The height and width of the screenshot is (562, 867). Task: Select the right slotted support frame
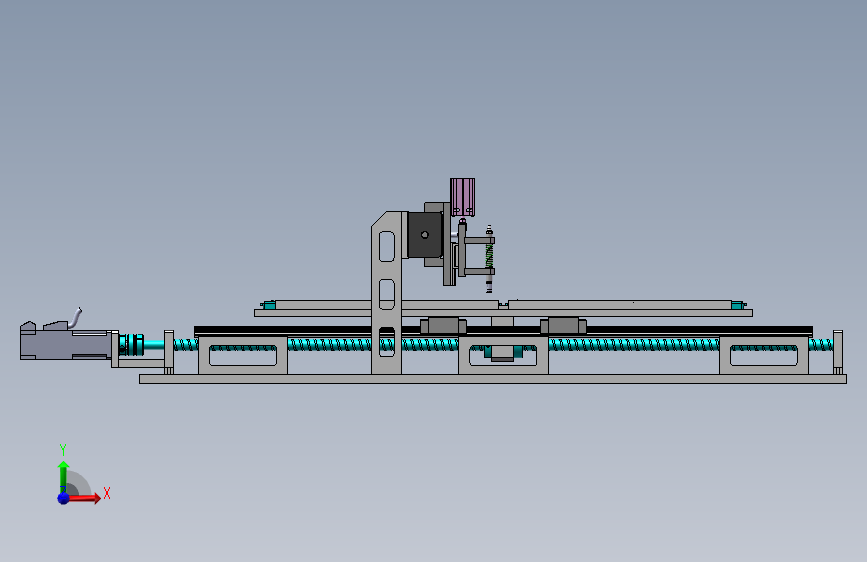coord(764,356)
